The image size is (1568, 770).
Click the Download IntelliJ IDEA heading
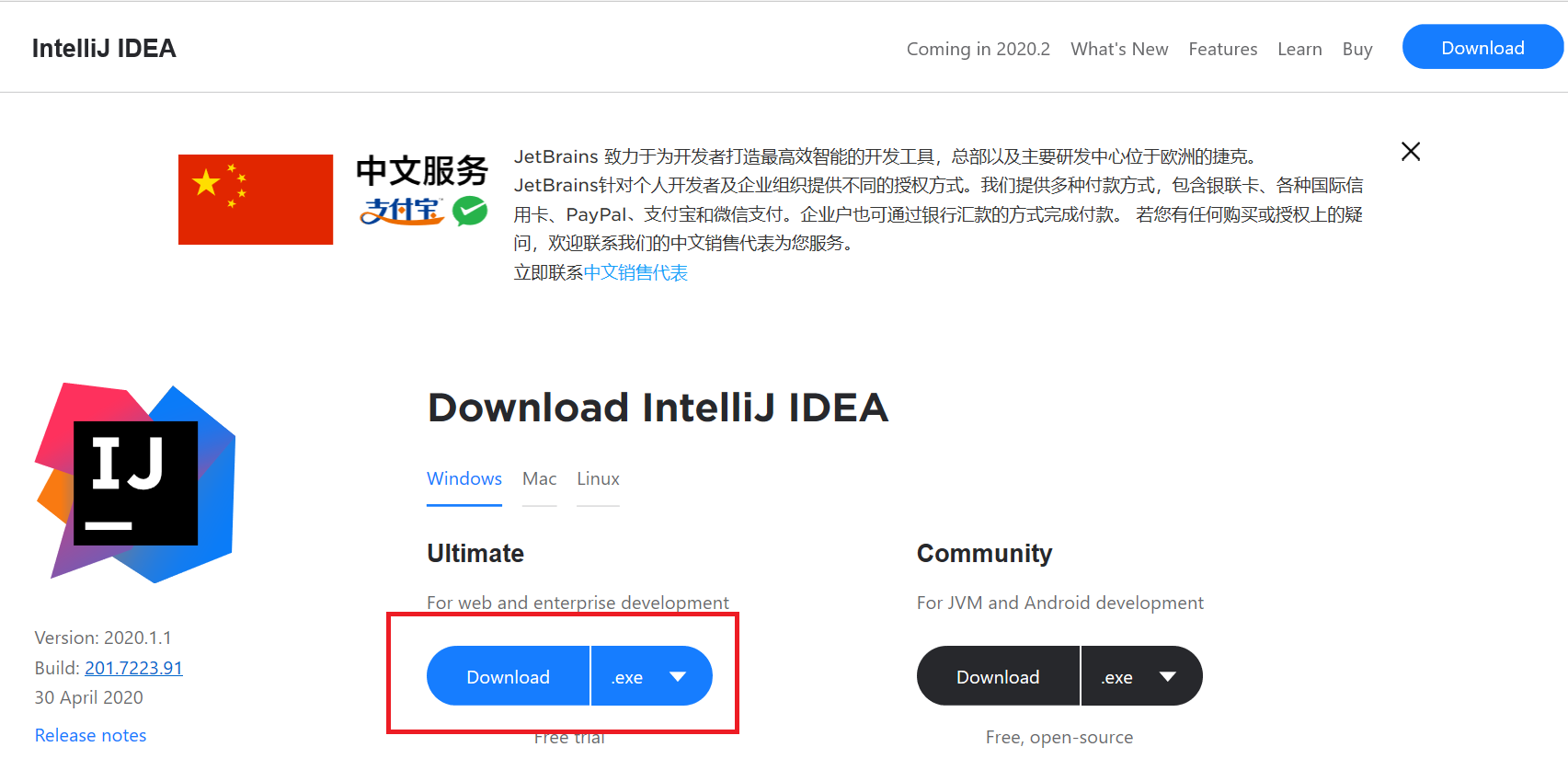point(658,408)
